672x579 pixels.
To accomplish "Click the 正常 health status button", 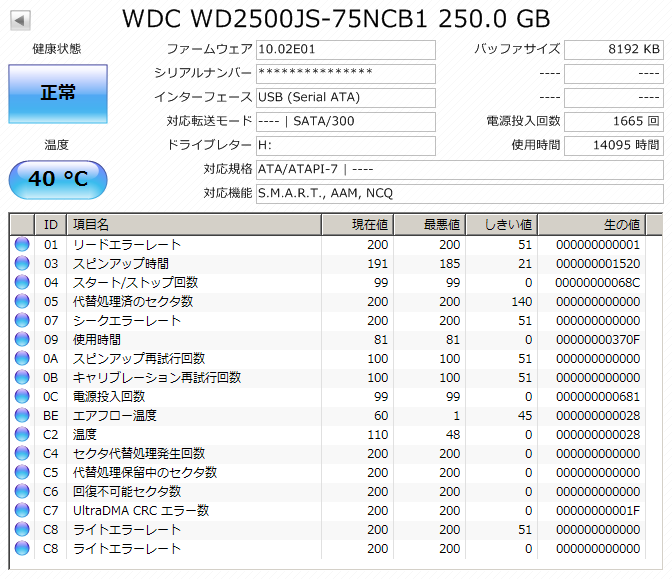I will coord(58,94).
